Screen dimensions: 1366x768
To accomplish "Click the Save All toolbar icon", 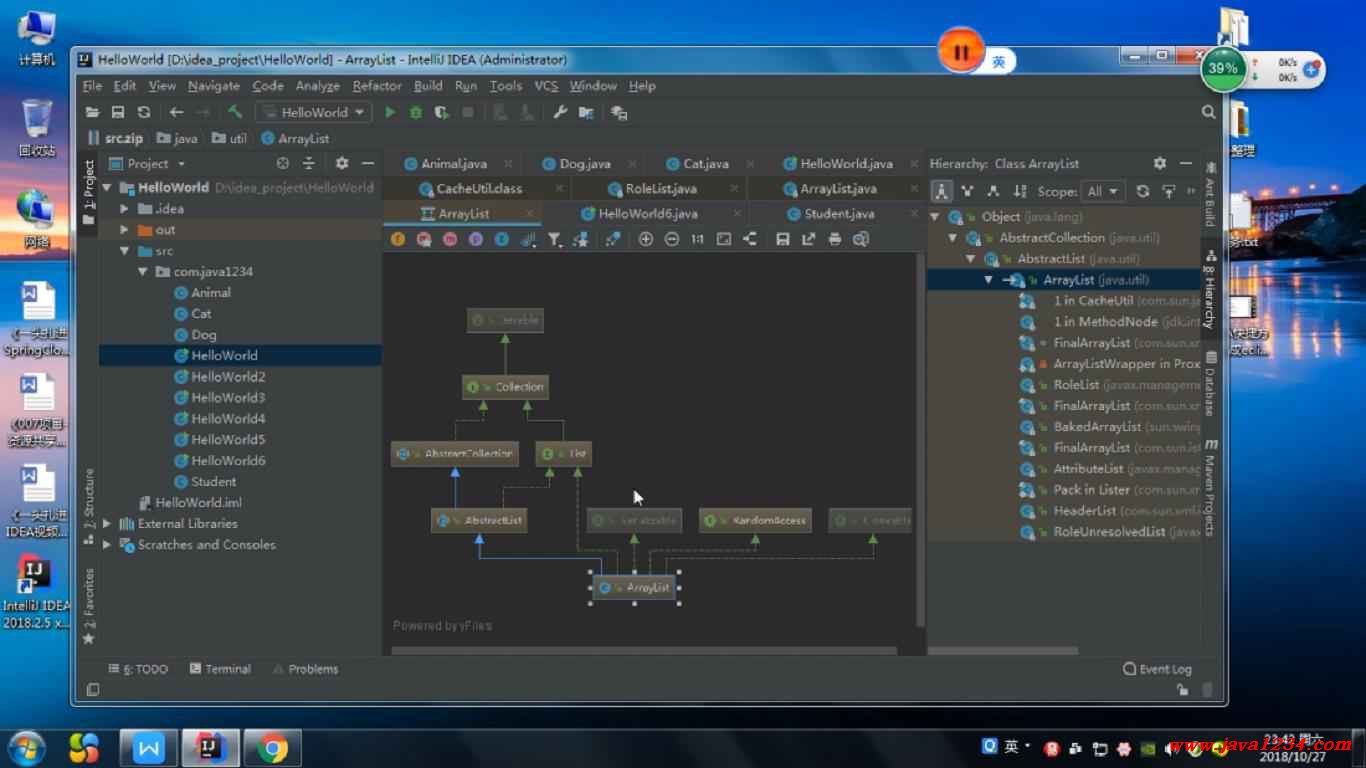I will click(x=117, y=112).
